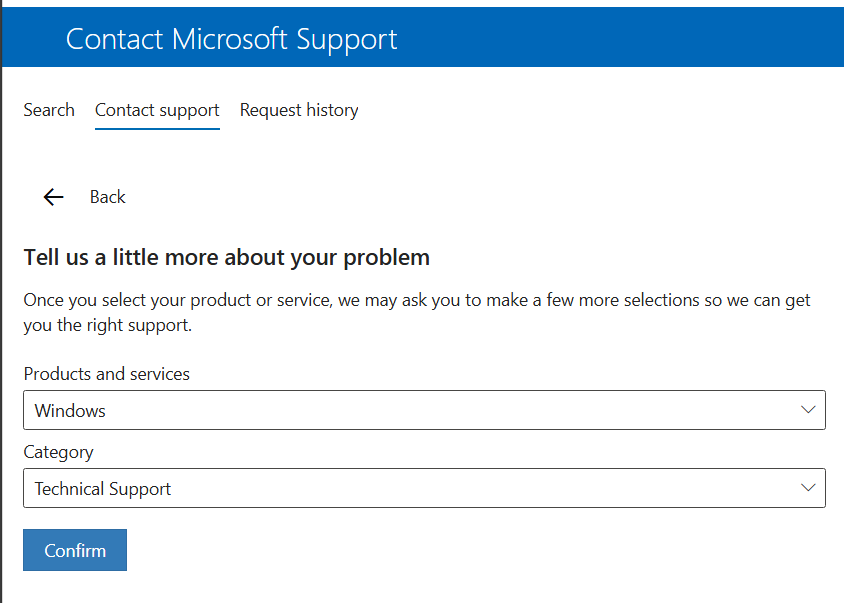Select the Contact support tab

click(x=157, y=110)
